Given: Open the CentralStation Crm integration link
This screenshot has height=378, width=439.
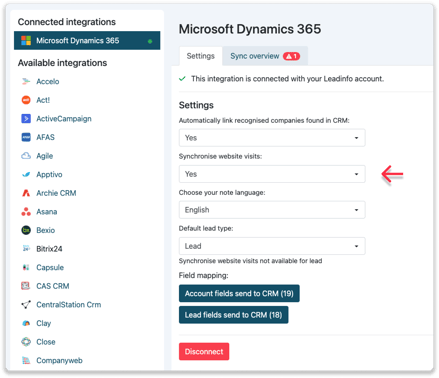Looking at the screenshot, I should (x=68, y=305).
